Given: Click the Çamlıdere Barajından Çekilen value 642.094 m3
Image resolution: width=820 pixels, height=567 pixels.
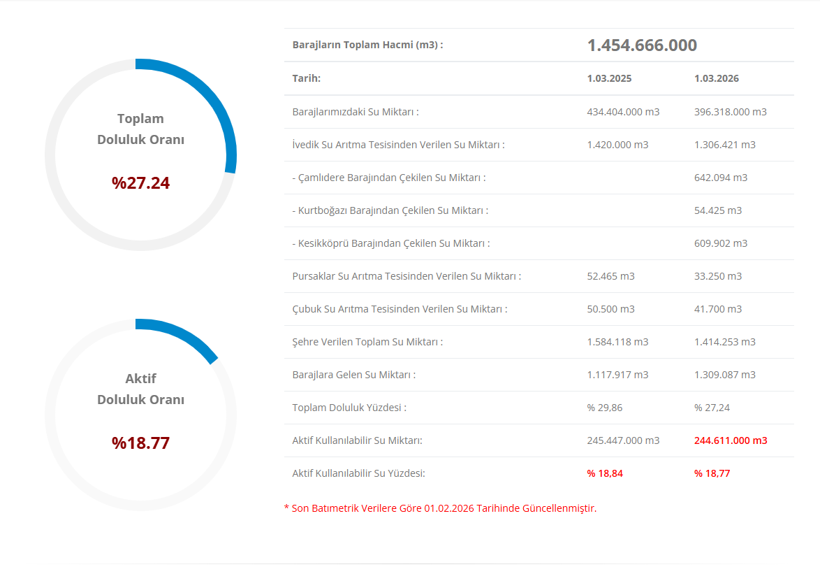Looking at the screenshot, I should point(720,178).
